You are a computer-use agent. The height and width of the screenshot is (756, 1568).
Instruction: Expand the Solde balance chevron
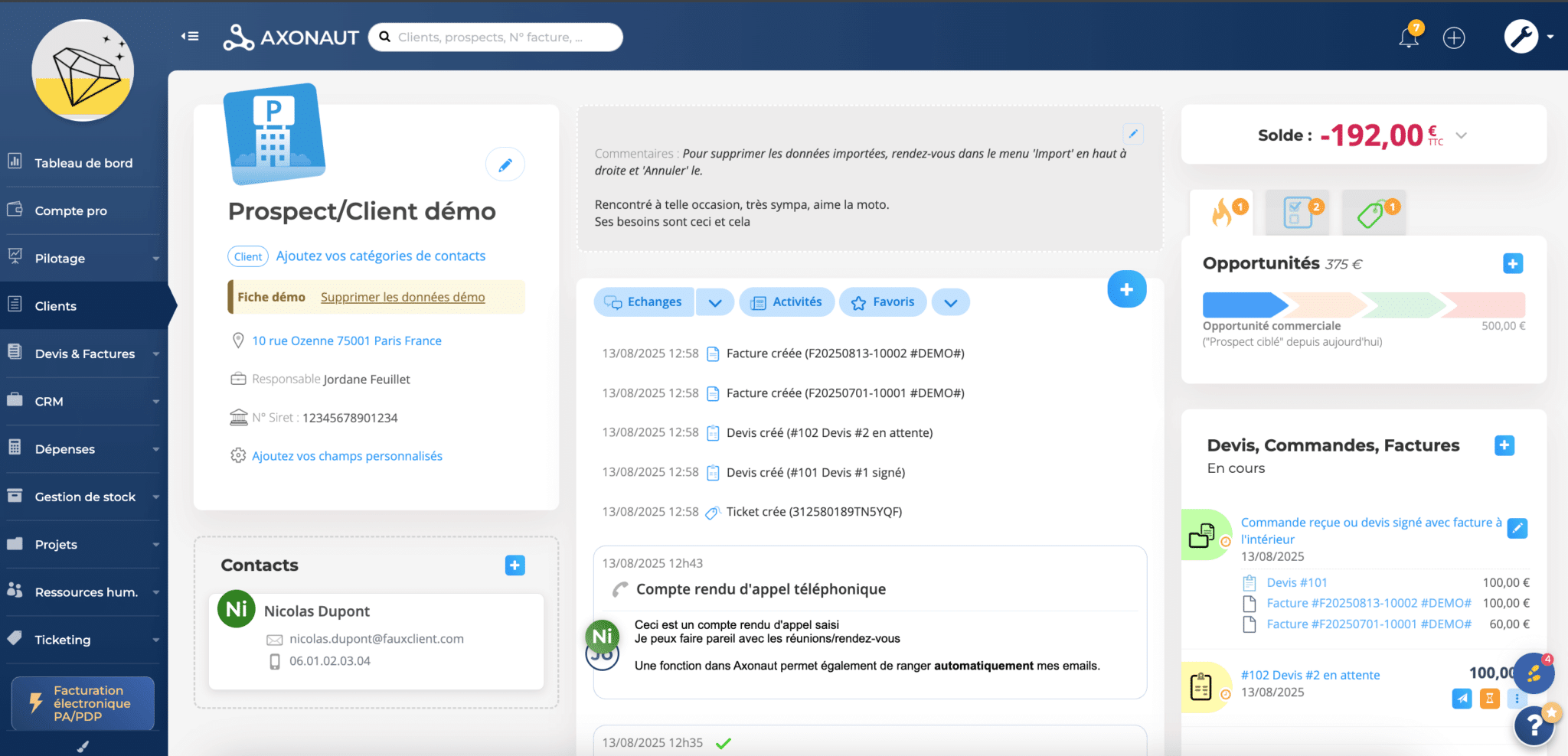tap(1462, 135)
